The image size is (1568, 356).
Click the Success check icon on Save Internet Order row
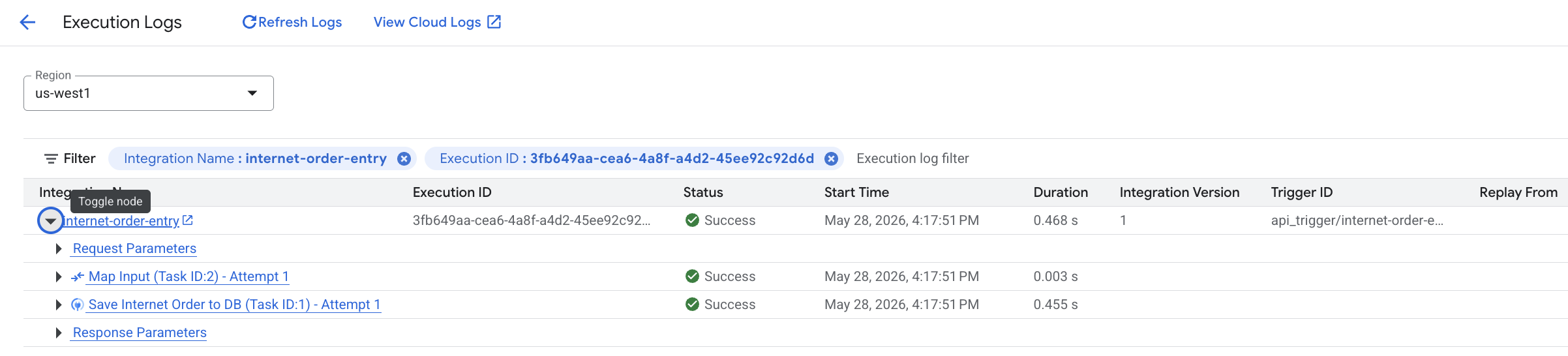693,304
